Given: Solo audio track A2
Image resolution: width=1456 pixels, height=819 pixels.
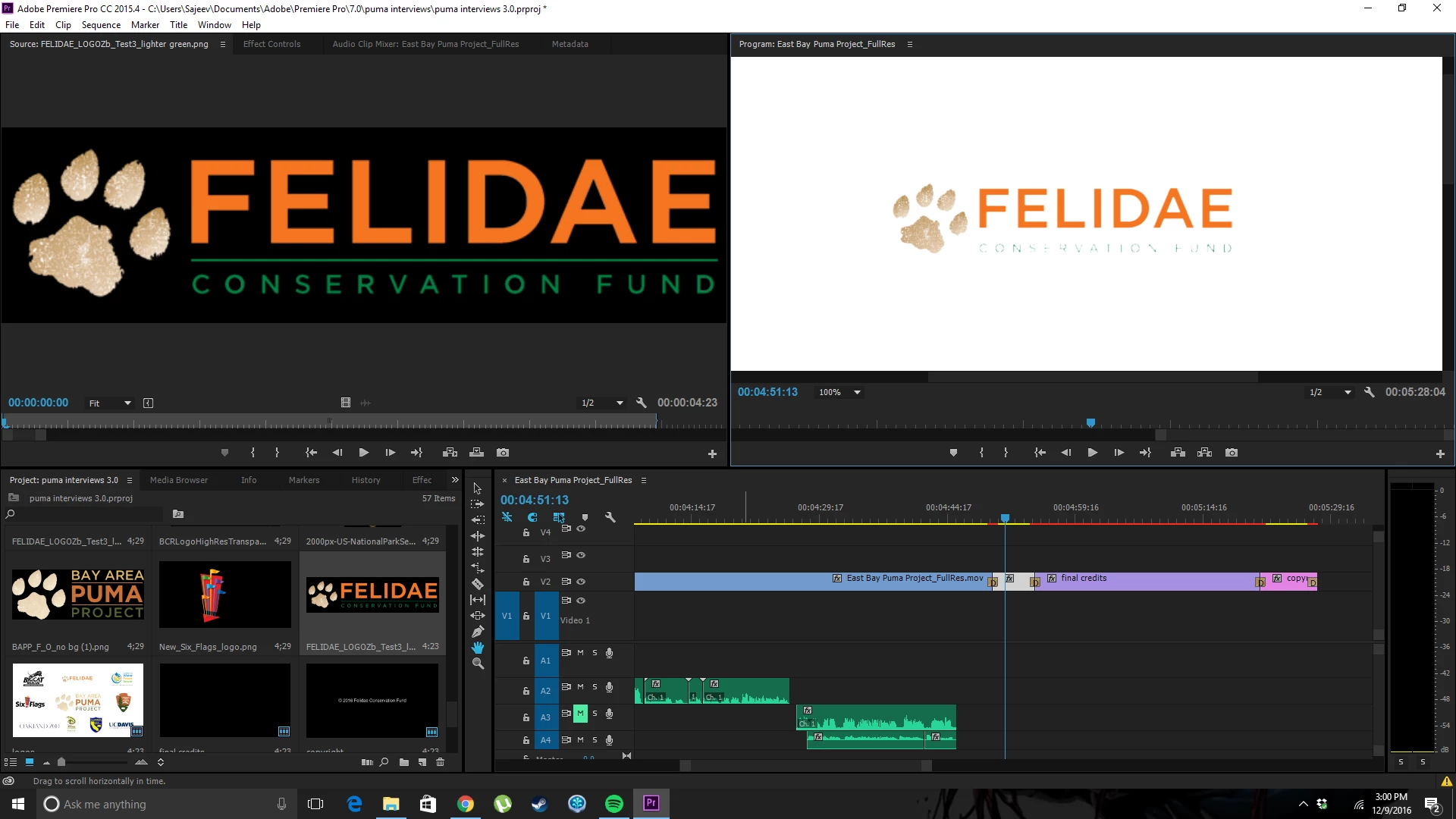Looking at the screenshot, I should (595, 687).
